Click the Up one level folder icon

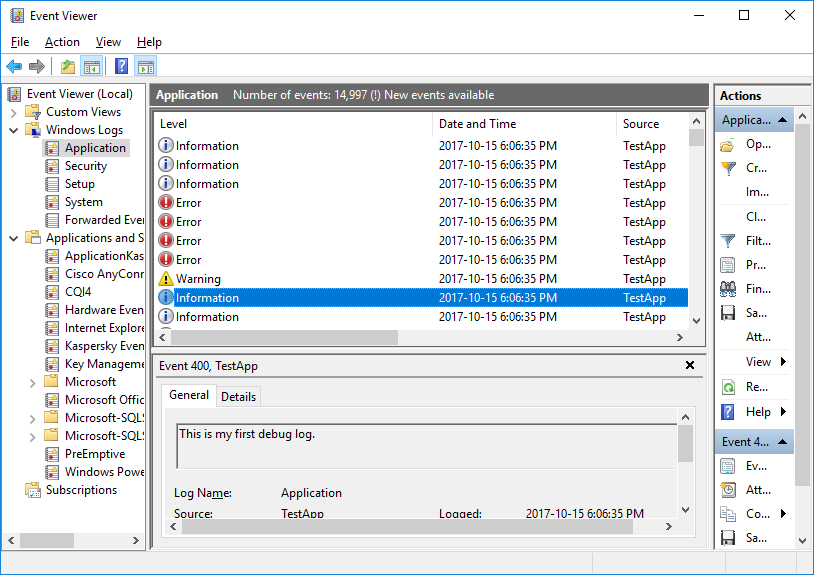tap(68, 66)
